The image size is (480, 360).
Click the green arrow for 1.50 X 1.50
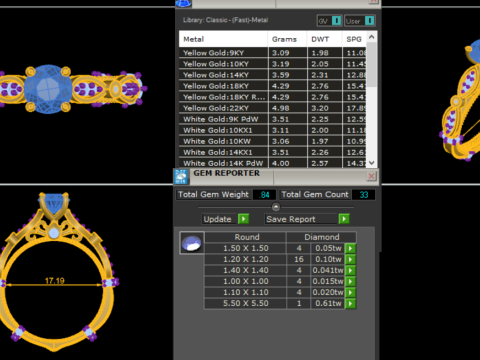tap(350, 248)
